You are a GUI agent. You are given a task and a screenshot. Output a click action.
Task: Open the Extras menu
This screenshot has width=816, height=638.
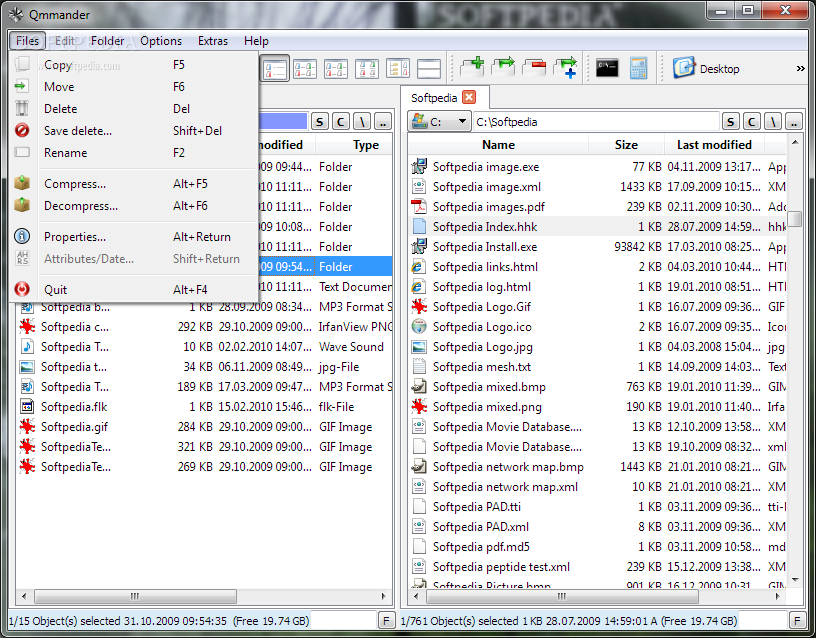(x=213, y=41)
